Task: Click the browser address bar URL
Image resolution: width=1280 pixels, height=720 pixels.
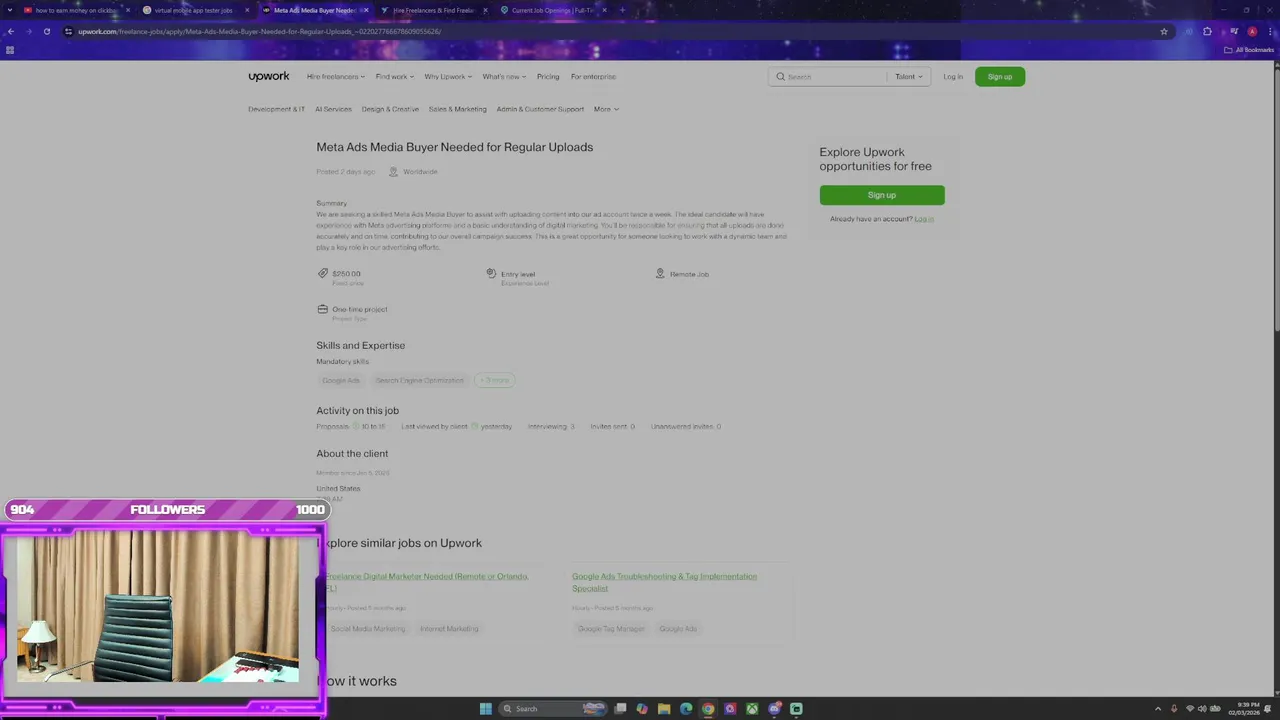Action: click(259, 31)
